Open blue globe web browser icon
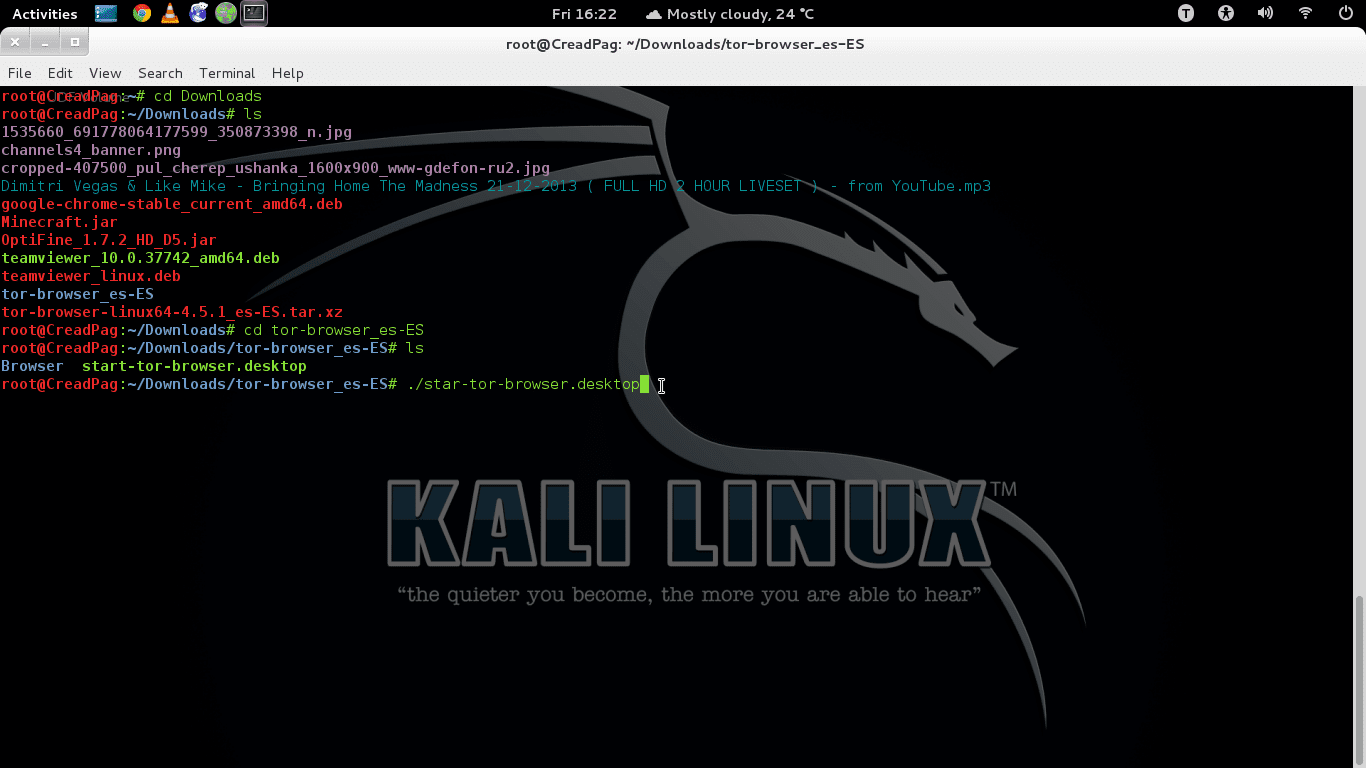Screen dimensions: 1366x768 click(198, 14)
